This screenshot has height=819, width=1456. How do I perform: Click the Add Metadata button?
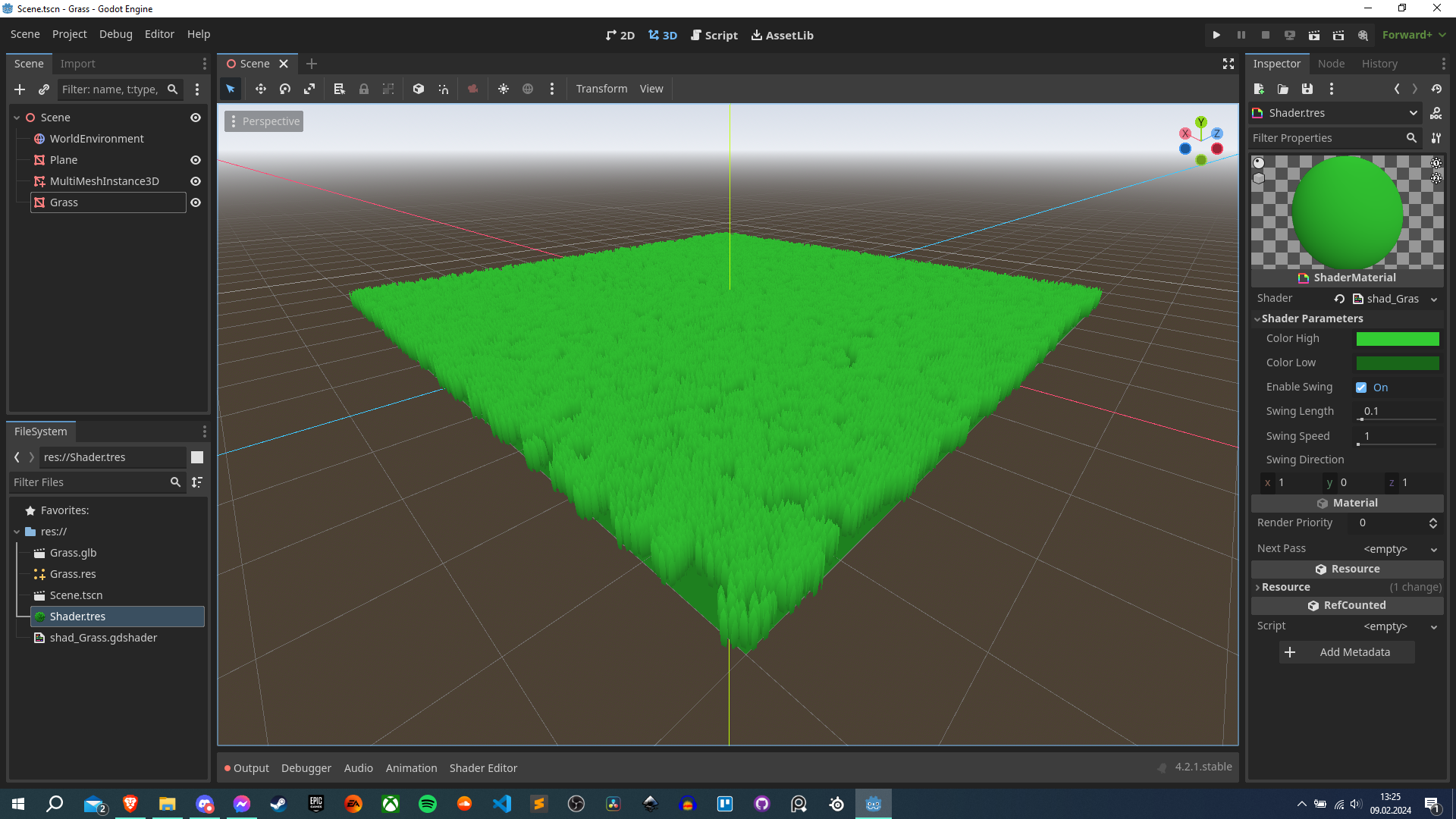point(1347,652)
